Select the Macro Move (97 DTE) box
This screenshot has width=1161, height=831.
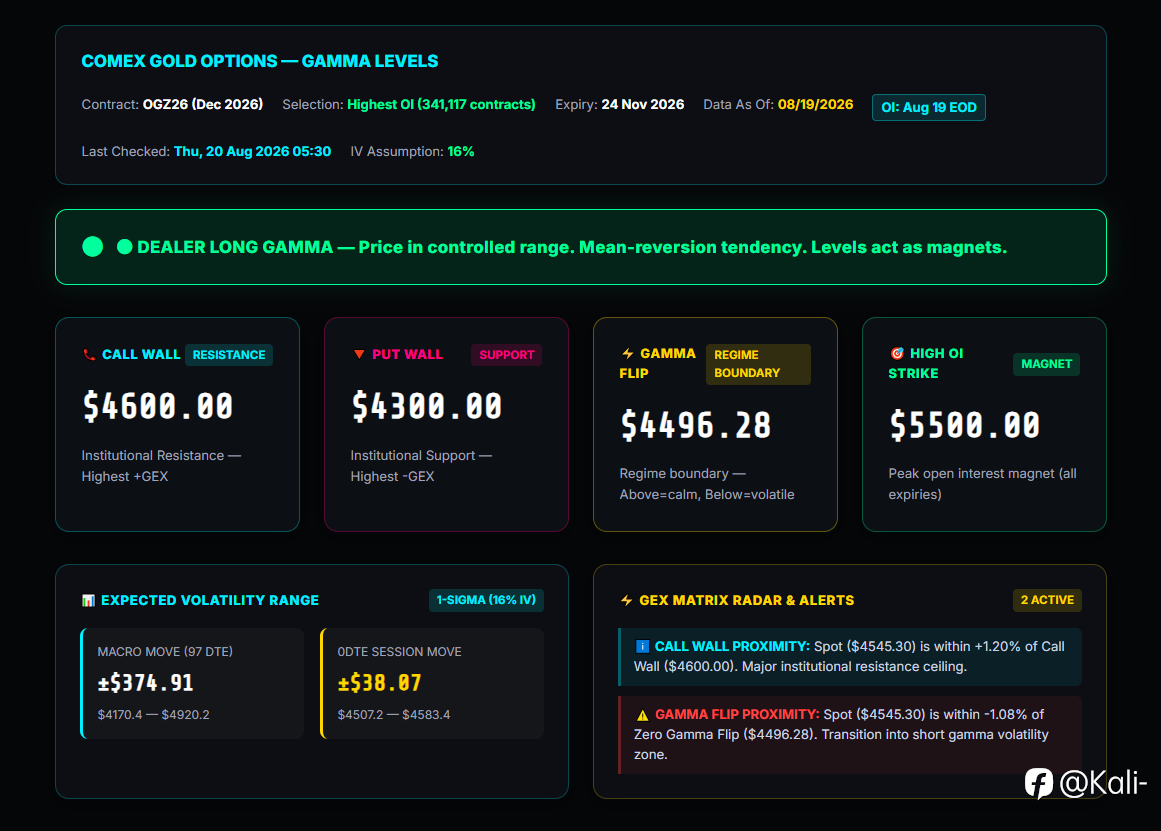click(x=193, y=683)
